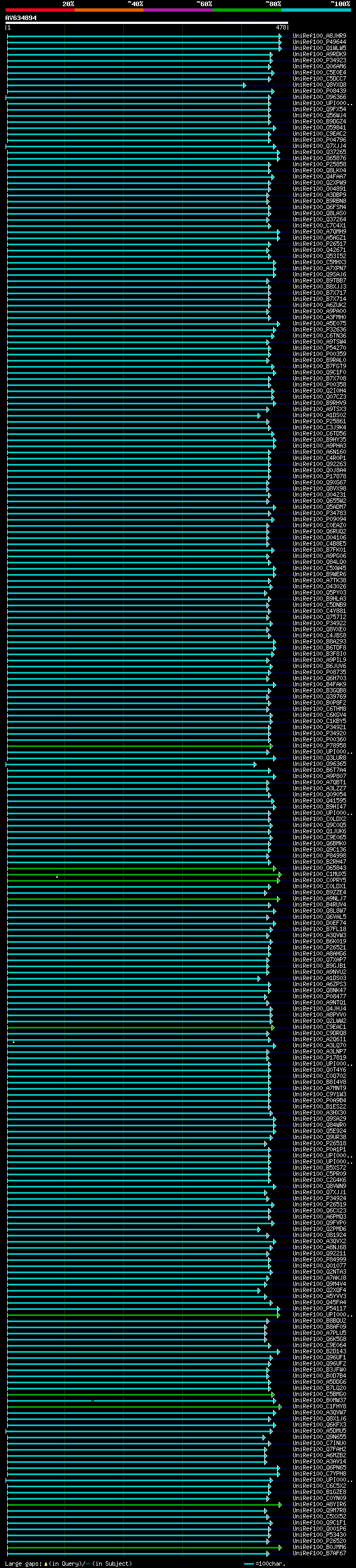
Task: Click the green alignment bar for UniRef100_P78958
Action: point(140,746)
